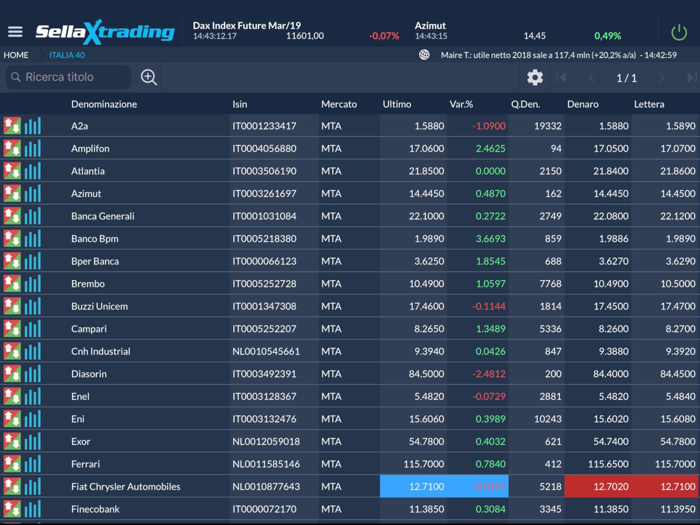The width and height of the screenshot is (700, 525).
Task: Go to the first page arrow
Action: tap(561, 78)
